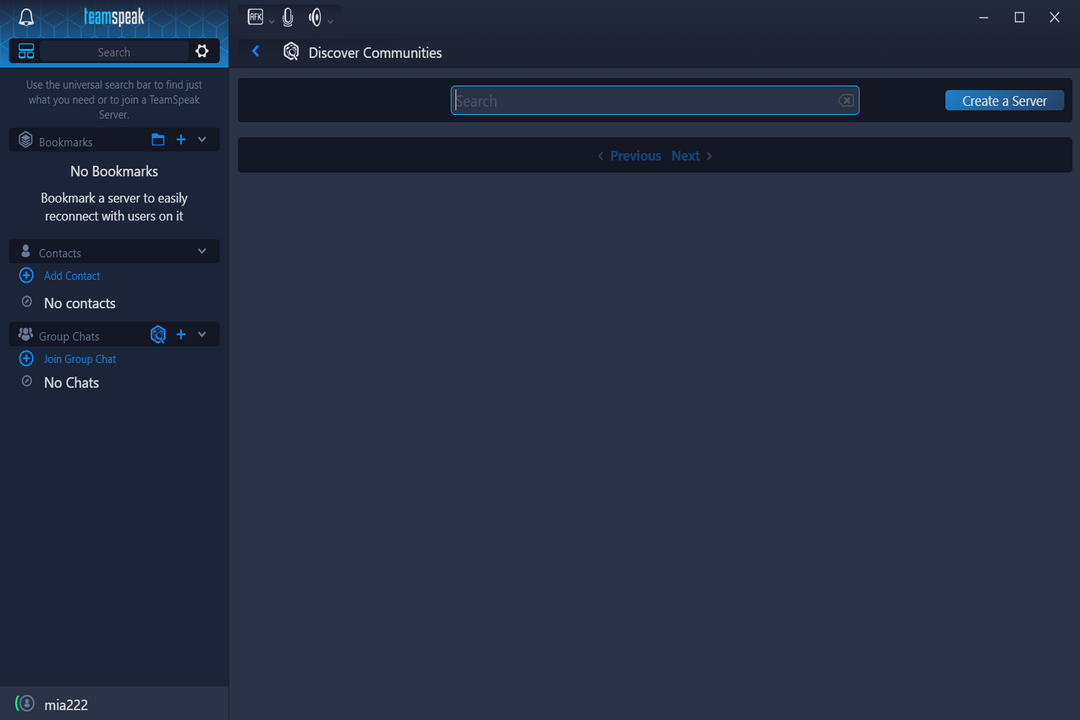
Task: Clear the Discover Communities search field
Action: click(846, 100)
